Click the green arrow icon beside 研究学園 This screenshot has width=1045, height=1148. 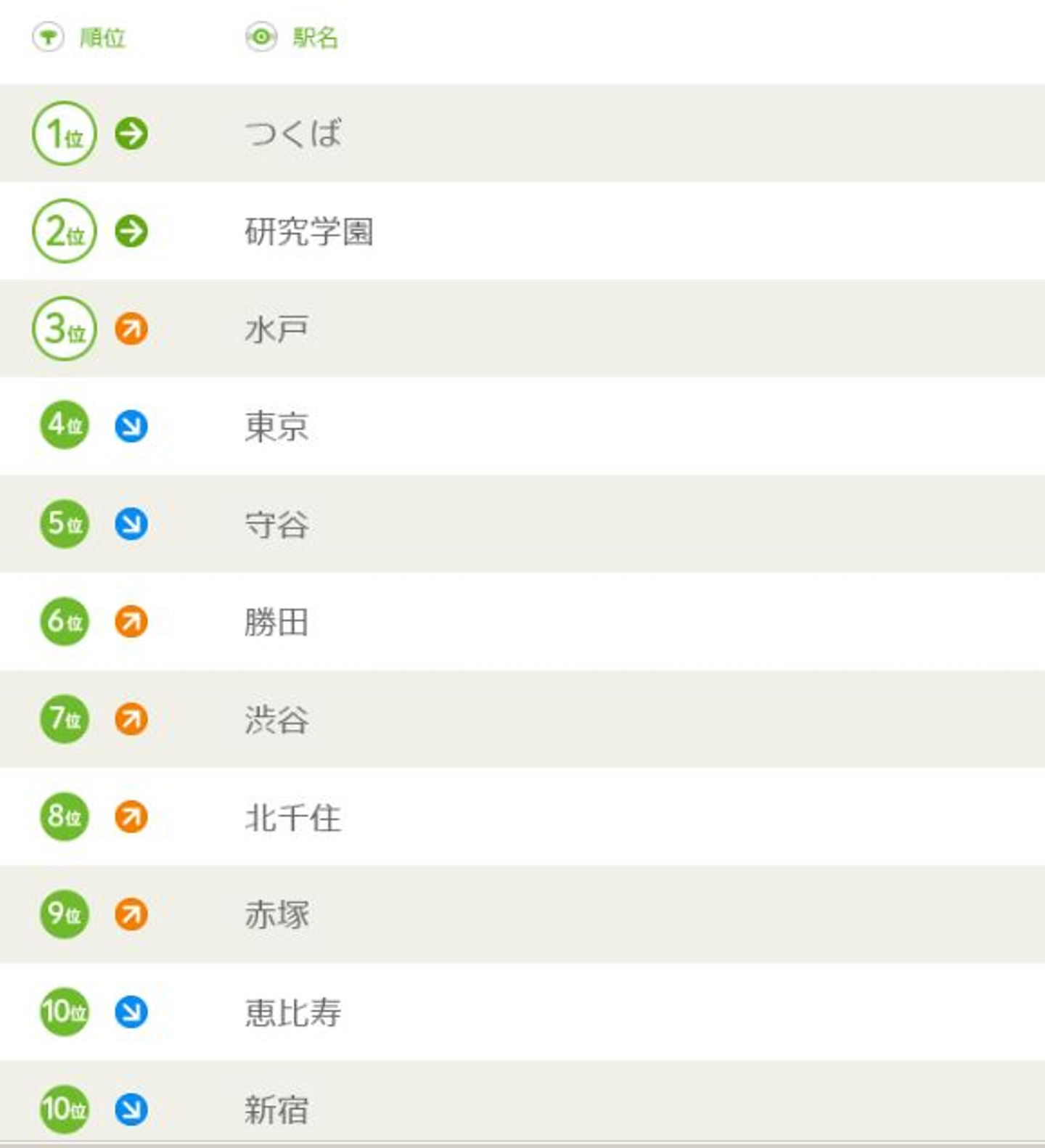click(131, 231)
